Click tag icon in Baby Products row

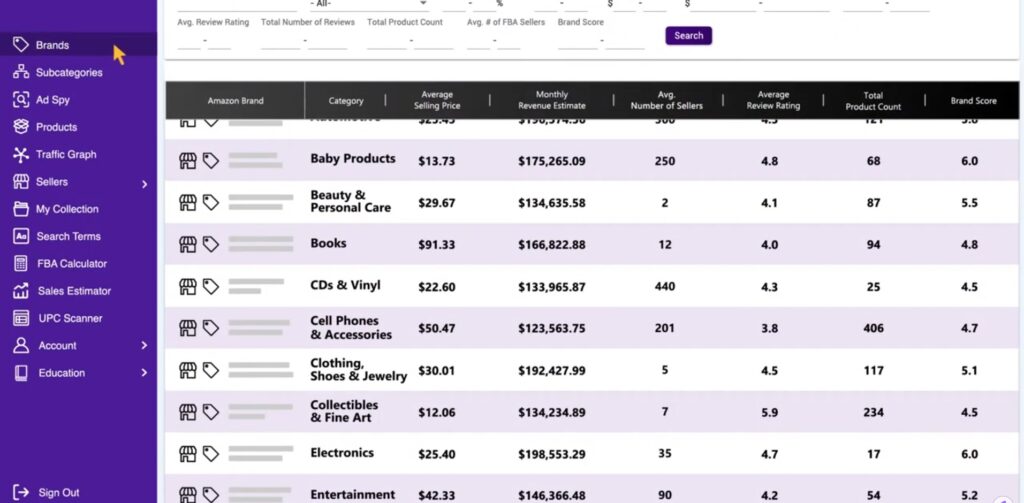click(210, 161)
